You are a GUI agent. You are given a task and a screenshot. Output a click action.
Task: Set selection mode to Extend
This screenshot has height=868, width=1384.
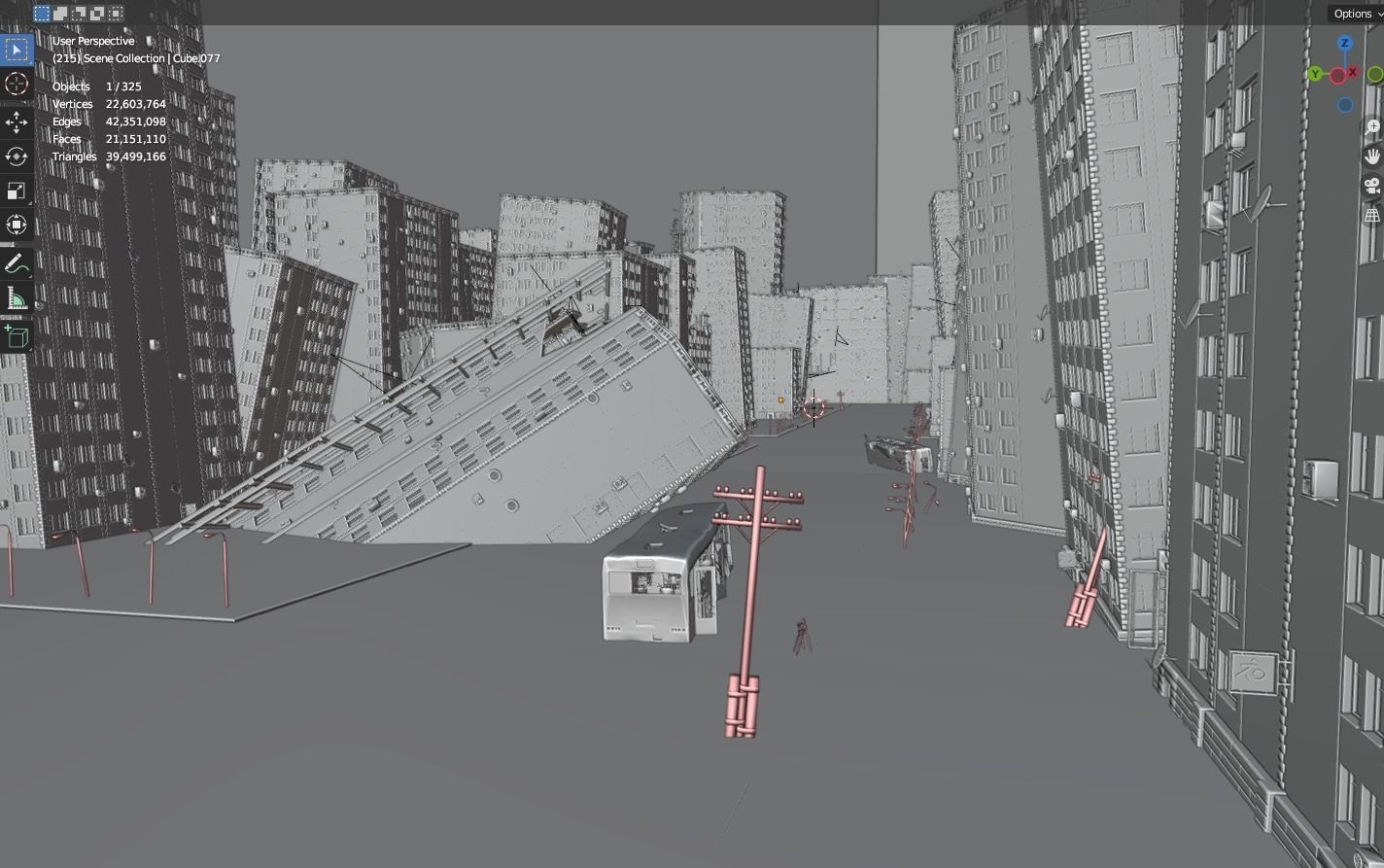pos(60,13)
